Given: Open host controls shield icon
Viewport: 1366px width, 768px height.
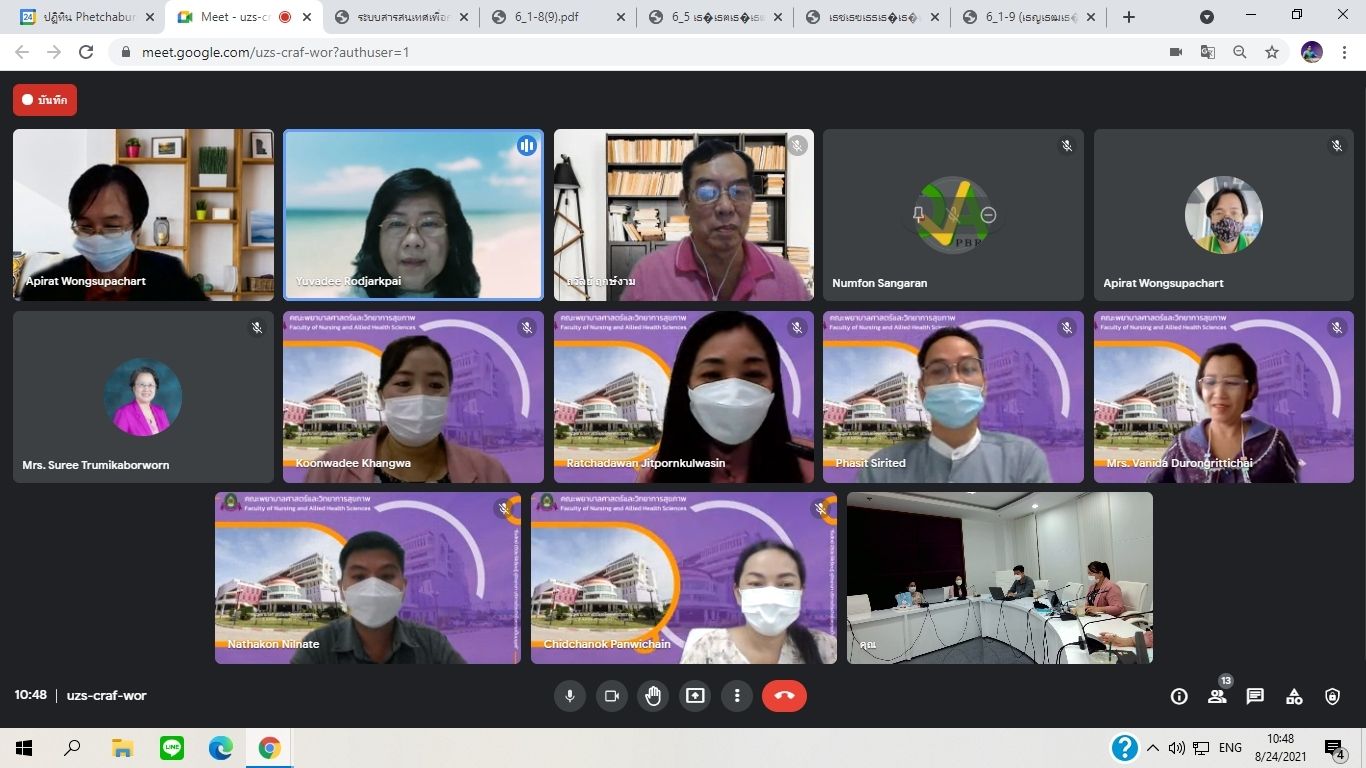Looking at the screenshot, I should (1332, 696).
